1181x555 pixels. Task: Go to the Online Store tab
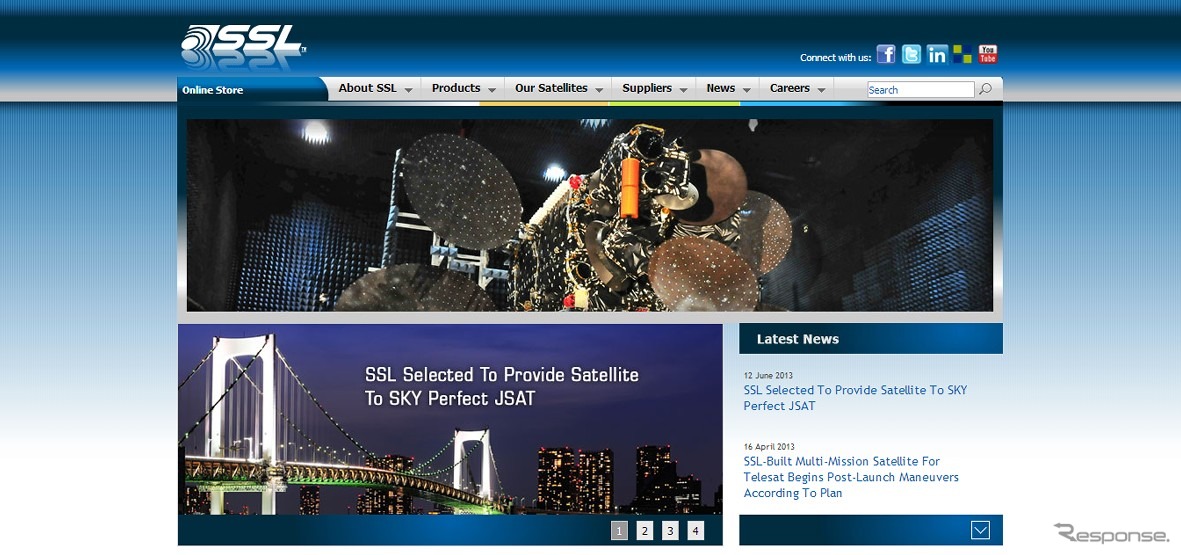(213, 90)
